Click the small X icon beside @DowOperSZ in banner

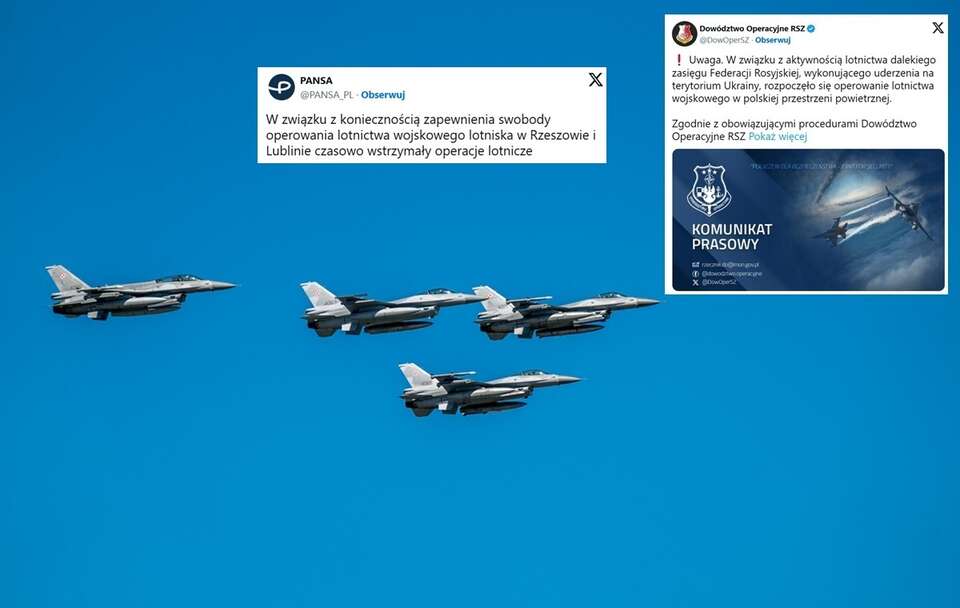click(696, 282)
